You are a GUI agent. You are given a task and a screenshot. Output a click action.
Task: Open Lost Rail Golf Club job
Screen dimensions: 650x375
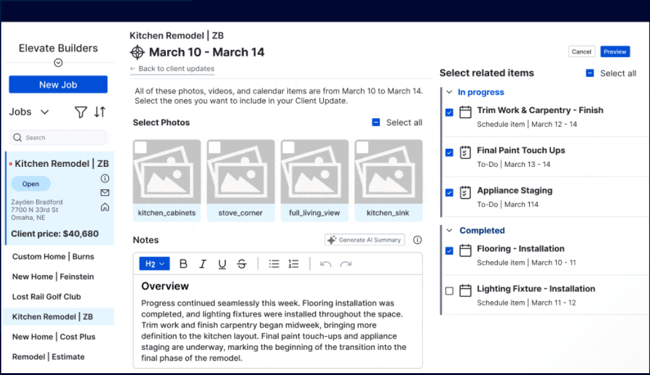(46, 297)
